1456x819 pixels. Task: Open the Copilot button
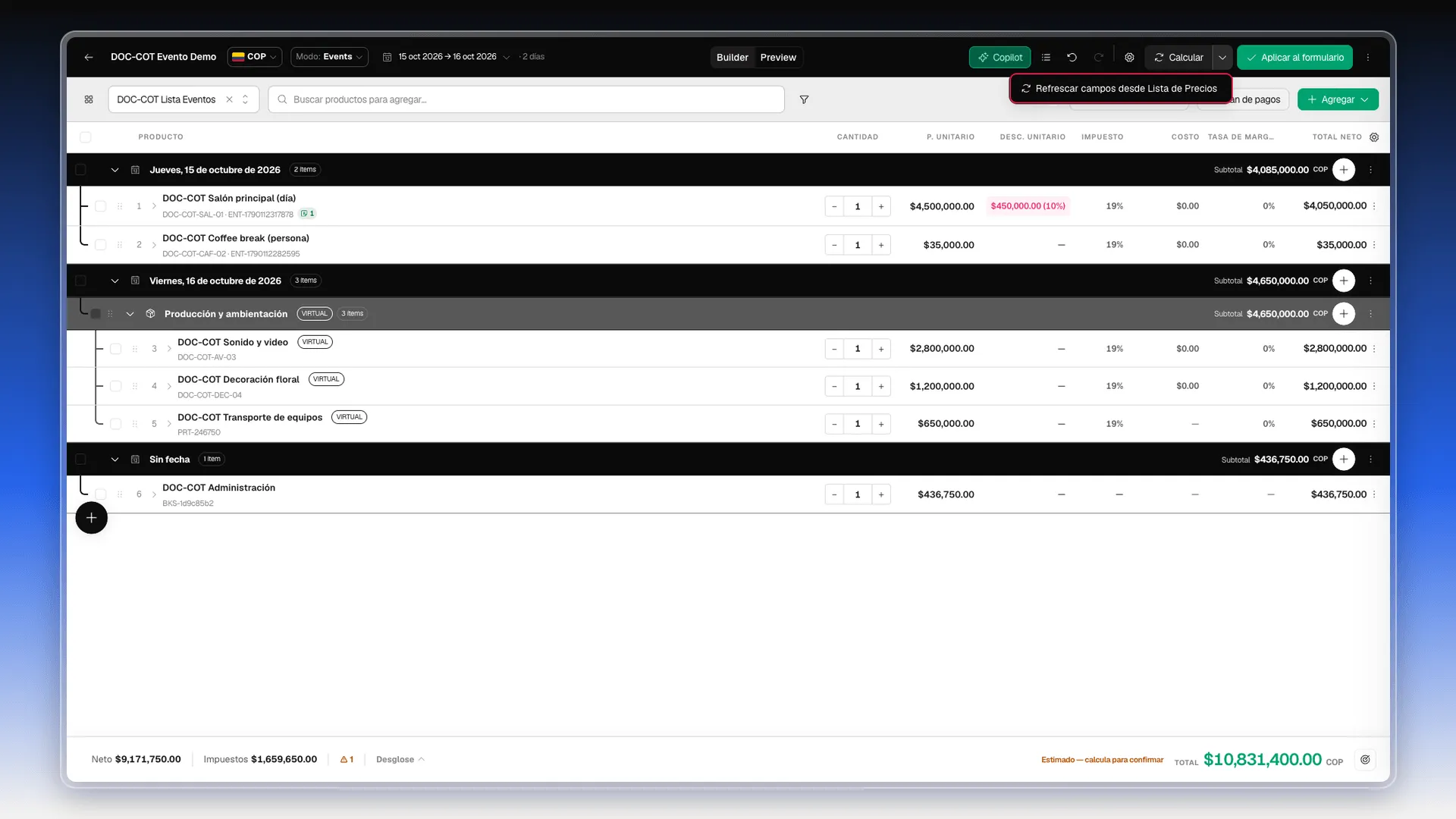point(999,57)
